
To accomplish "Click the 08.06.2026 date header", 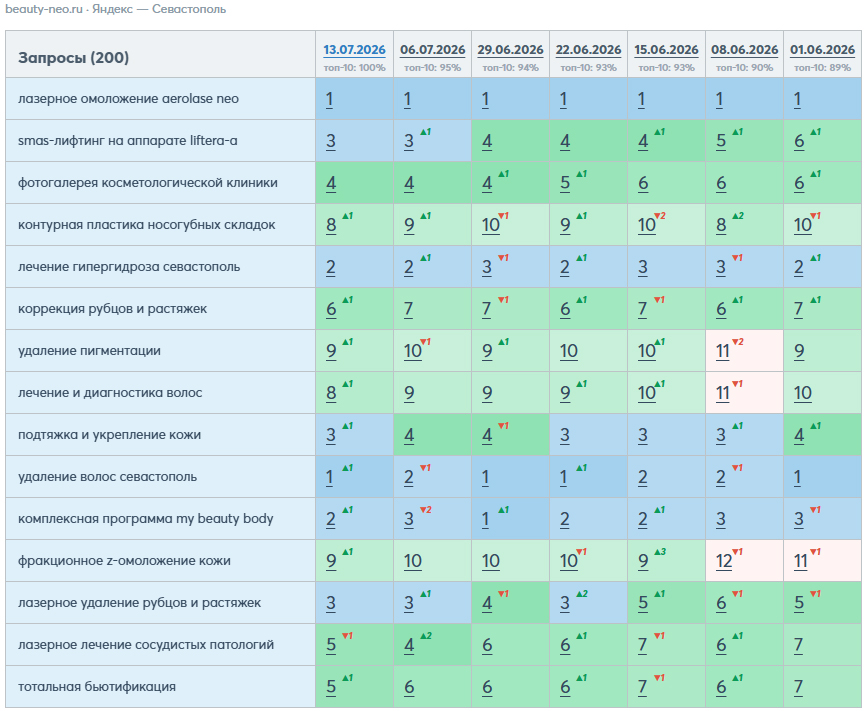I will [744, 50].
